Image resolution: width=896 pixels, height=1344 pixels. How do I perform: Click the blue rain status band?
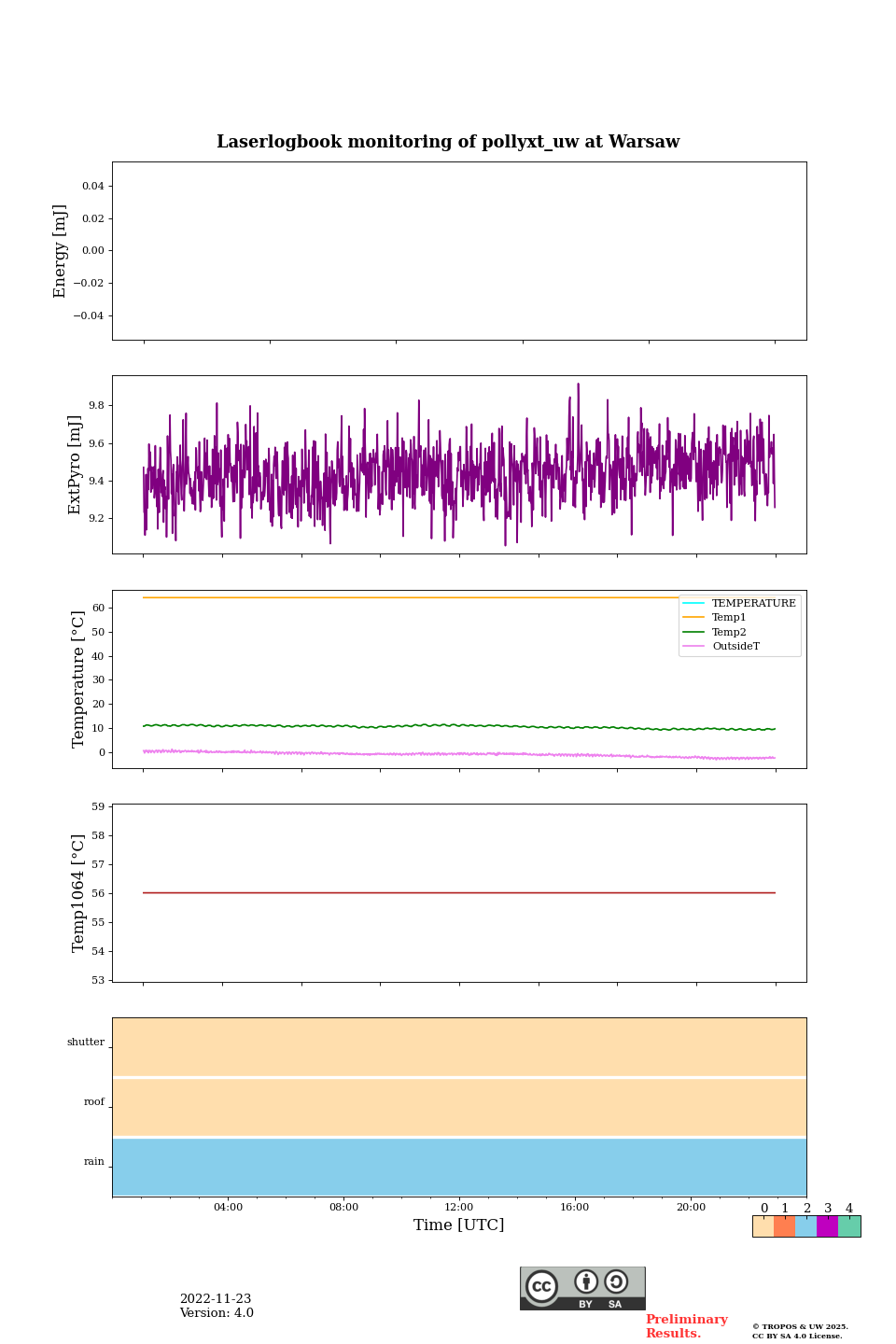click(459, 1167)
